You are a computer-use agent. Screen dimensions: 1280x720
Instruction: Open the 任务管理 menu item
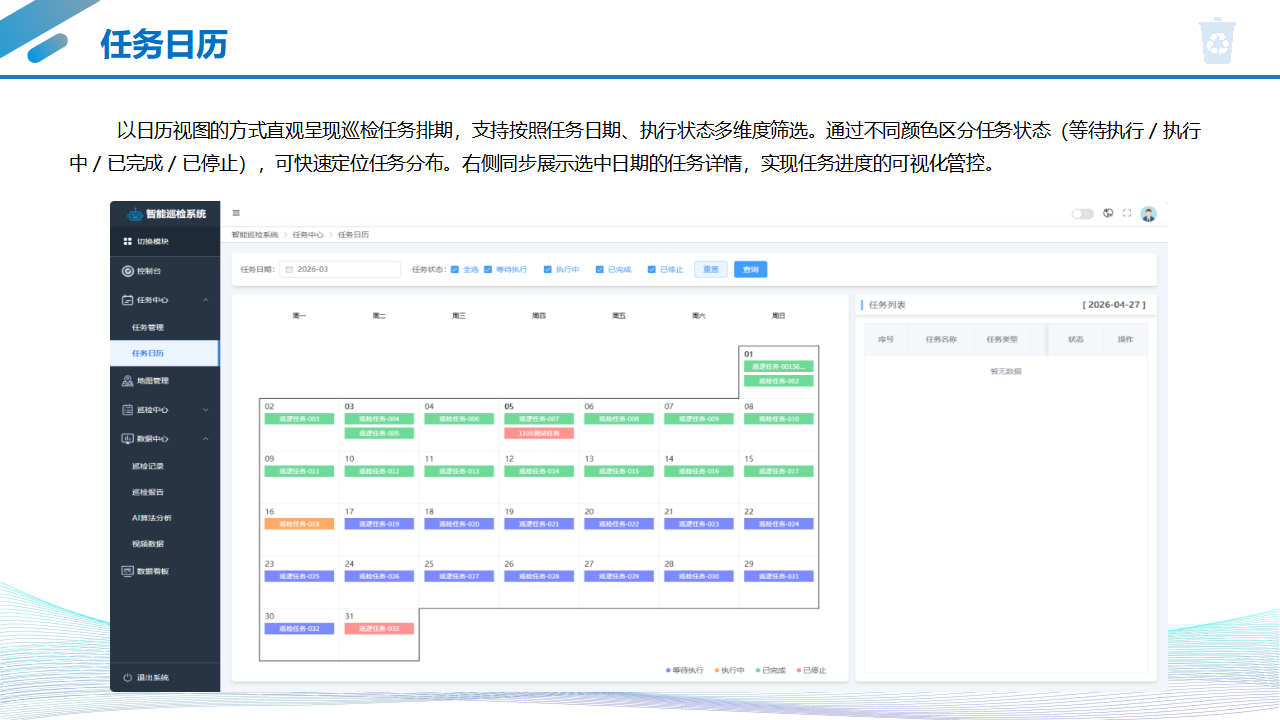tap(148, 327)
